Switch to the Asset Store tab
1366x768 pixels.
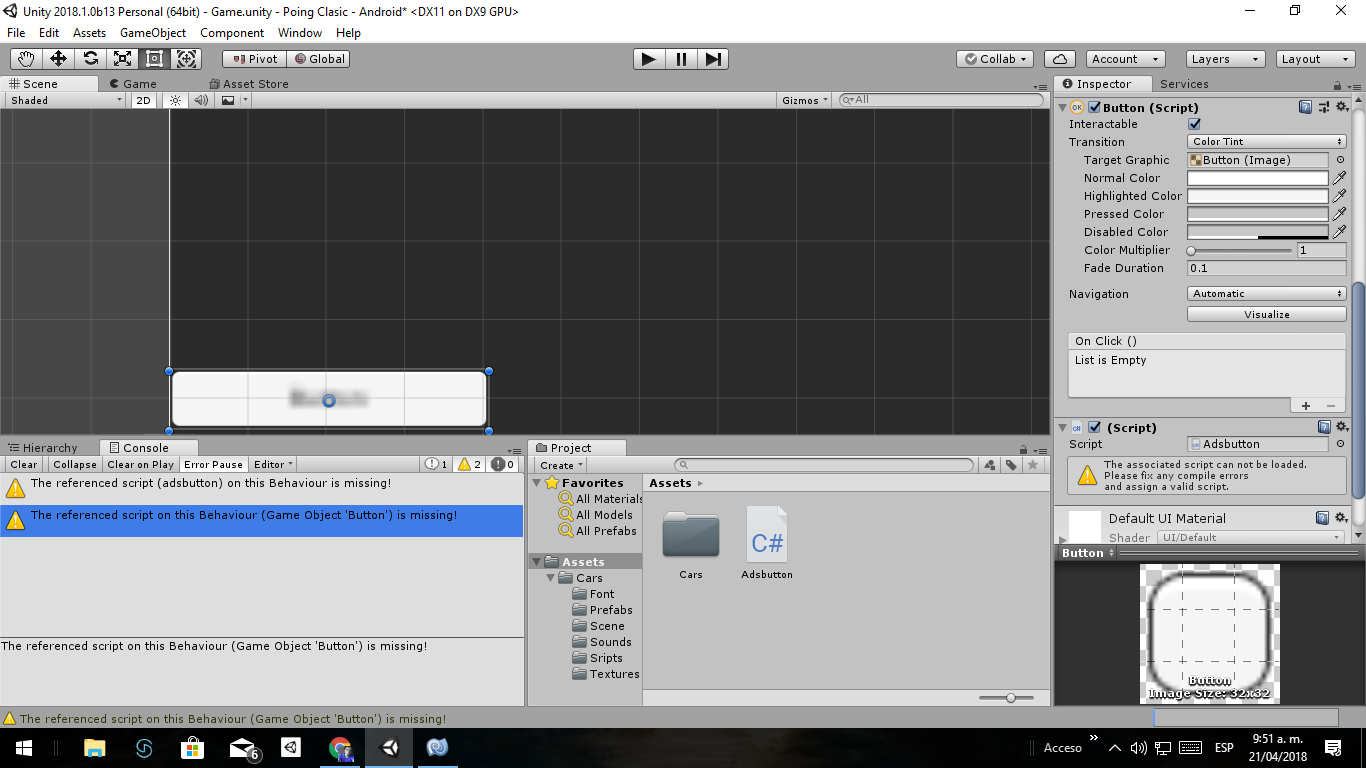click(248, 84)
